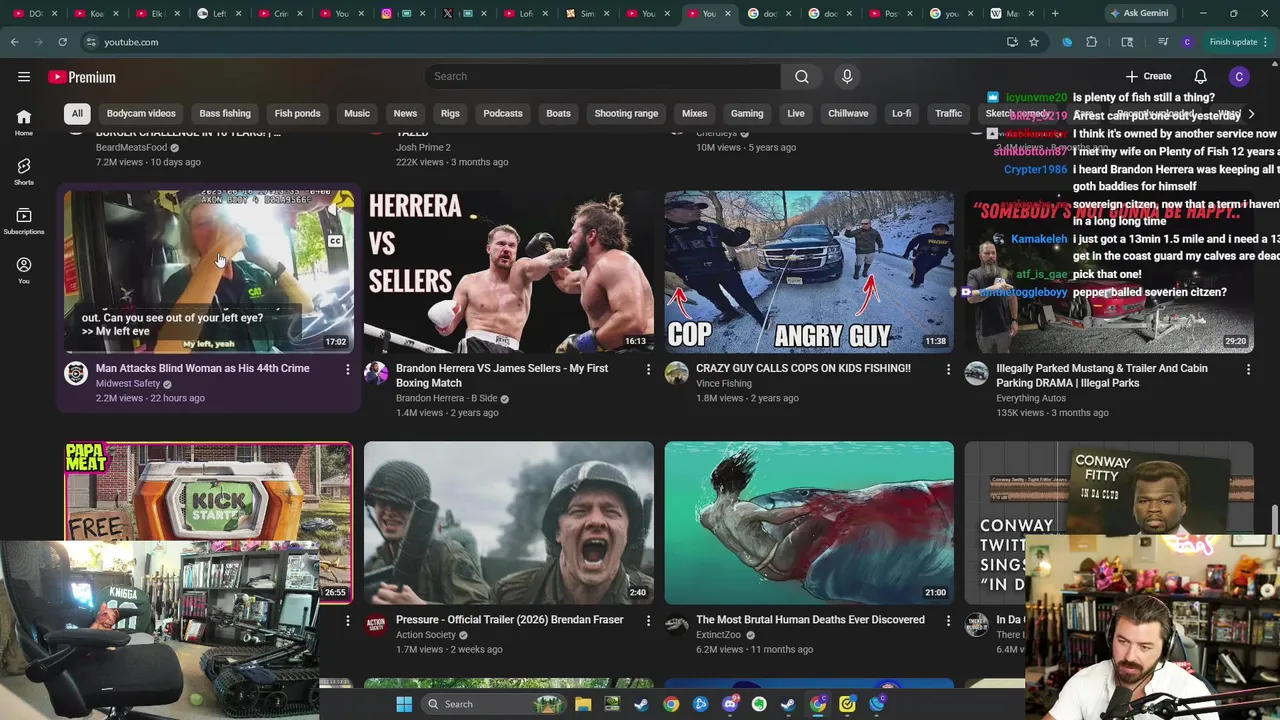Activate voice search microphone

click(847, 76)
